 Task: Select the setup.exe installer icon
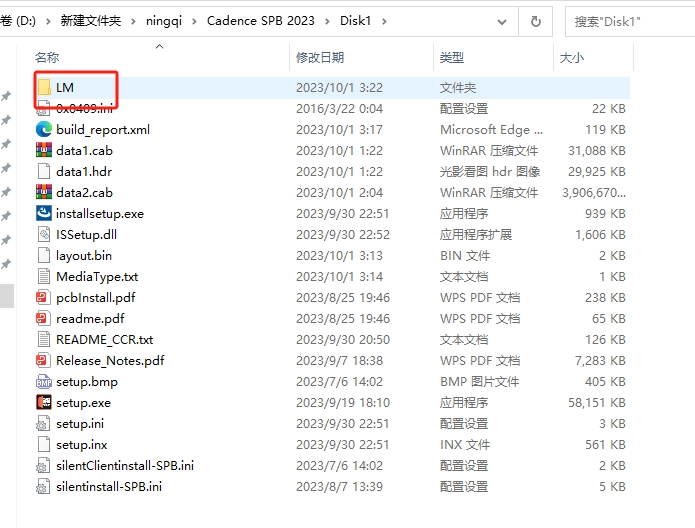[x=44, y=403]
